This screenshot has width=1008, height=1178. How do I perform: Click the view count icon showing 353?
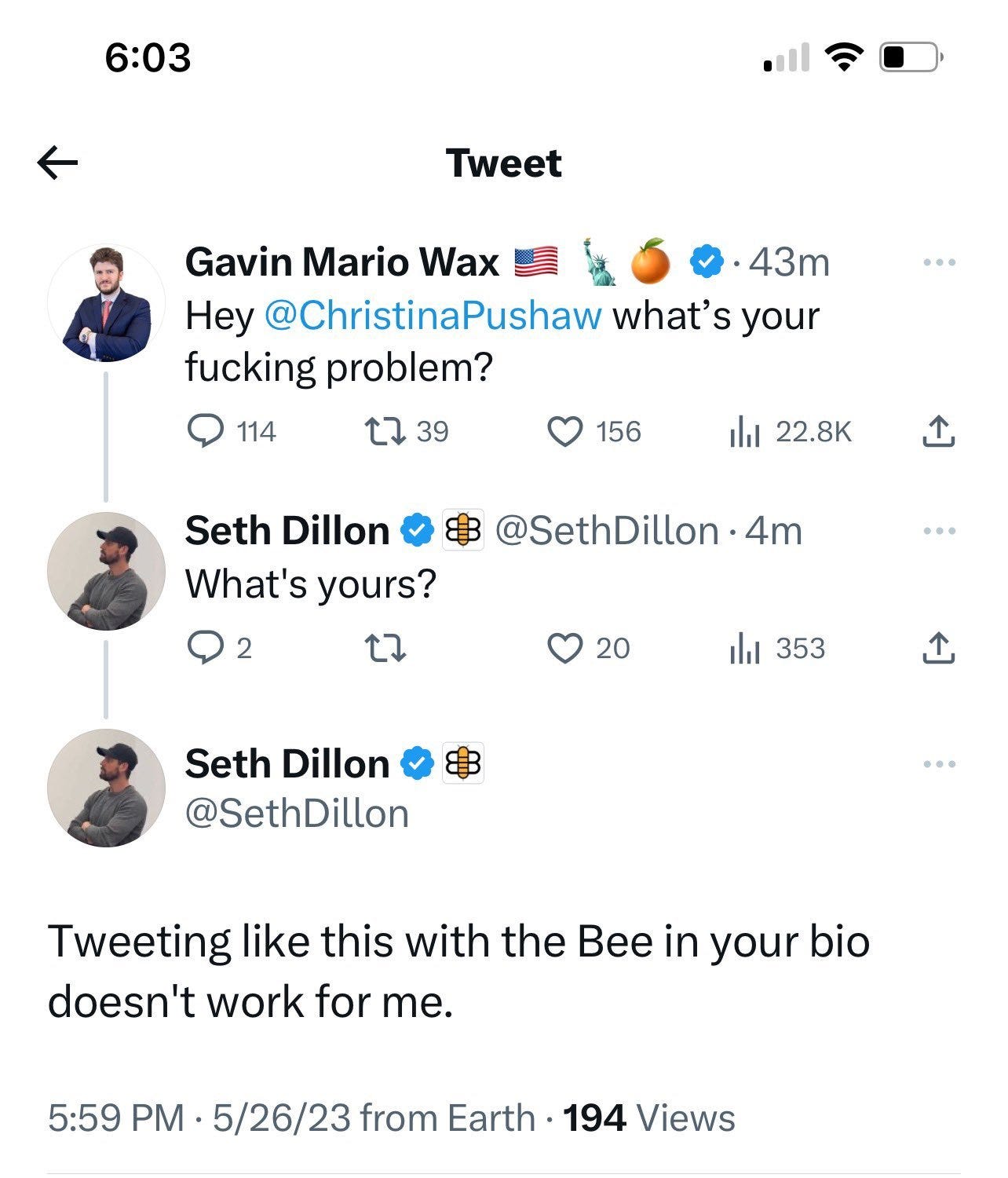746,648
